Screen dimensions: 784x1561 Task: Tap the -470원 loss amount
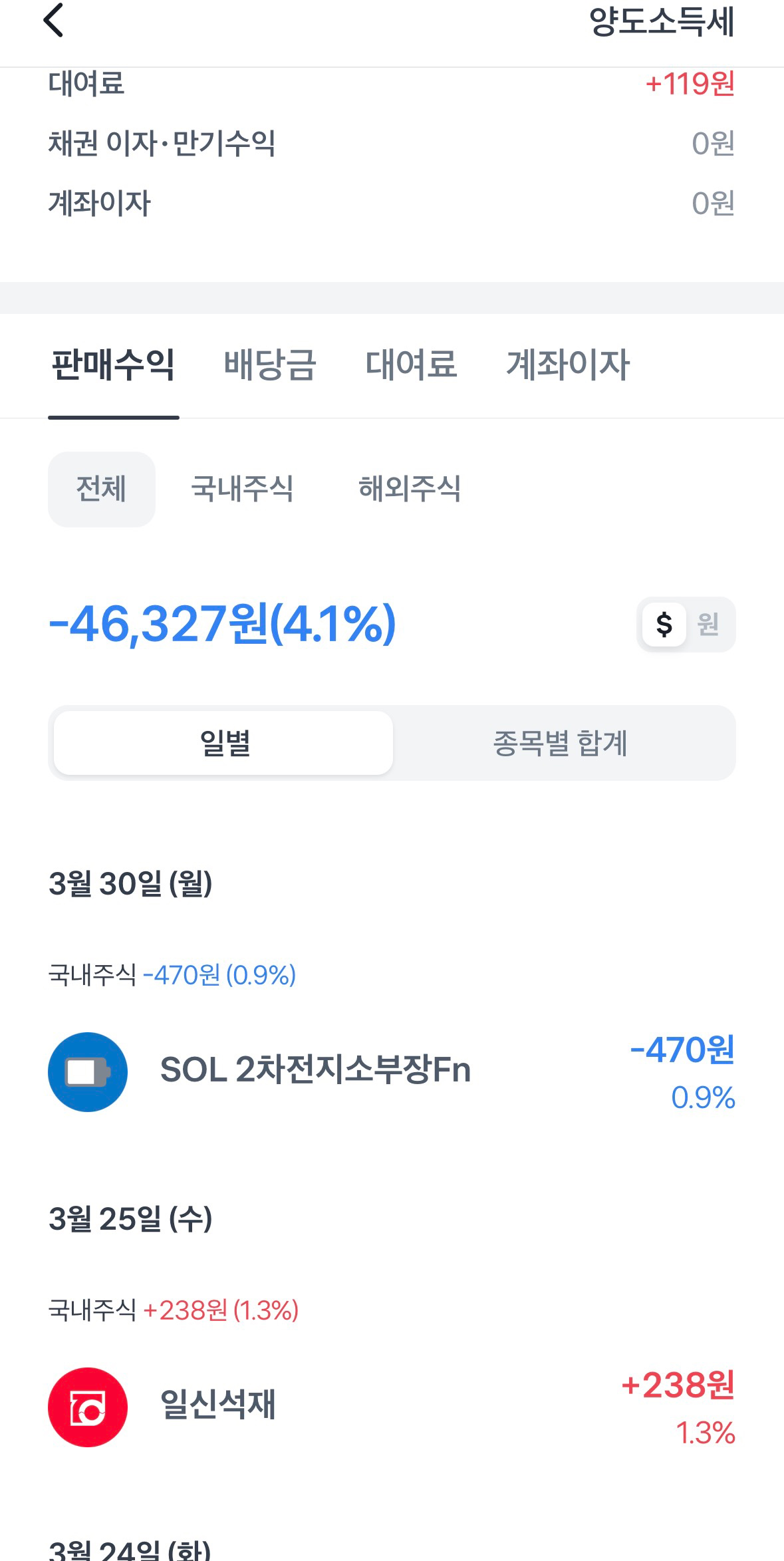682,1050
